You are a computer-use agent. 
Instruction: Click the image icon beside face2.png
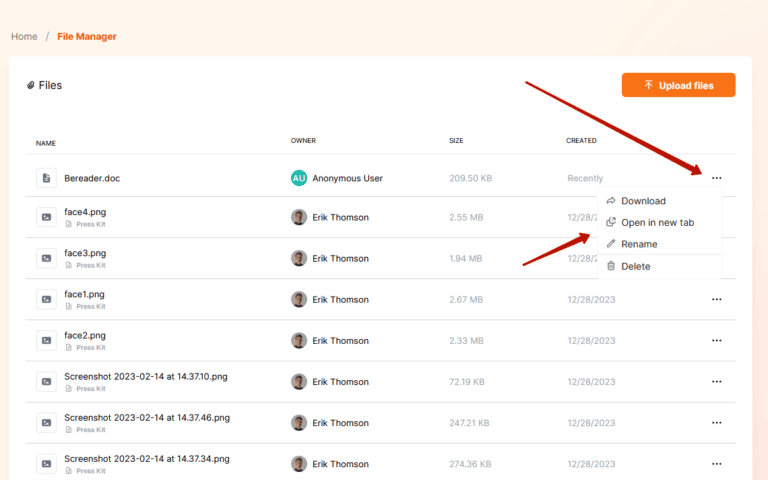tap(47, 340)
